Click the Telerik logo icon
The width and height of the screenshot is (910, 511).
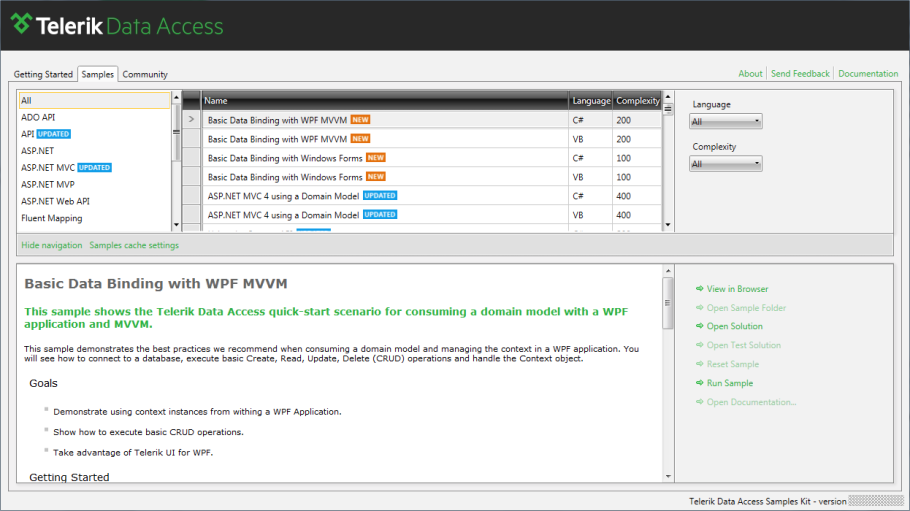[21, 23]
